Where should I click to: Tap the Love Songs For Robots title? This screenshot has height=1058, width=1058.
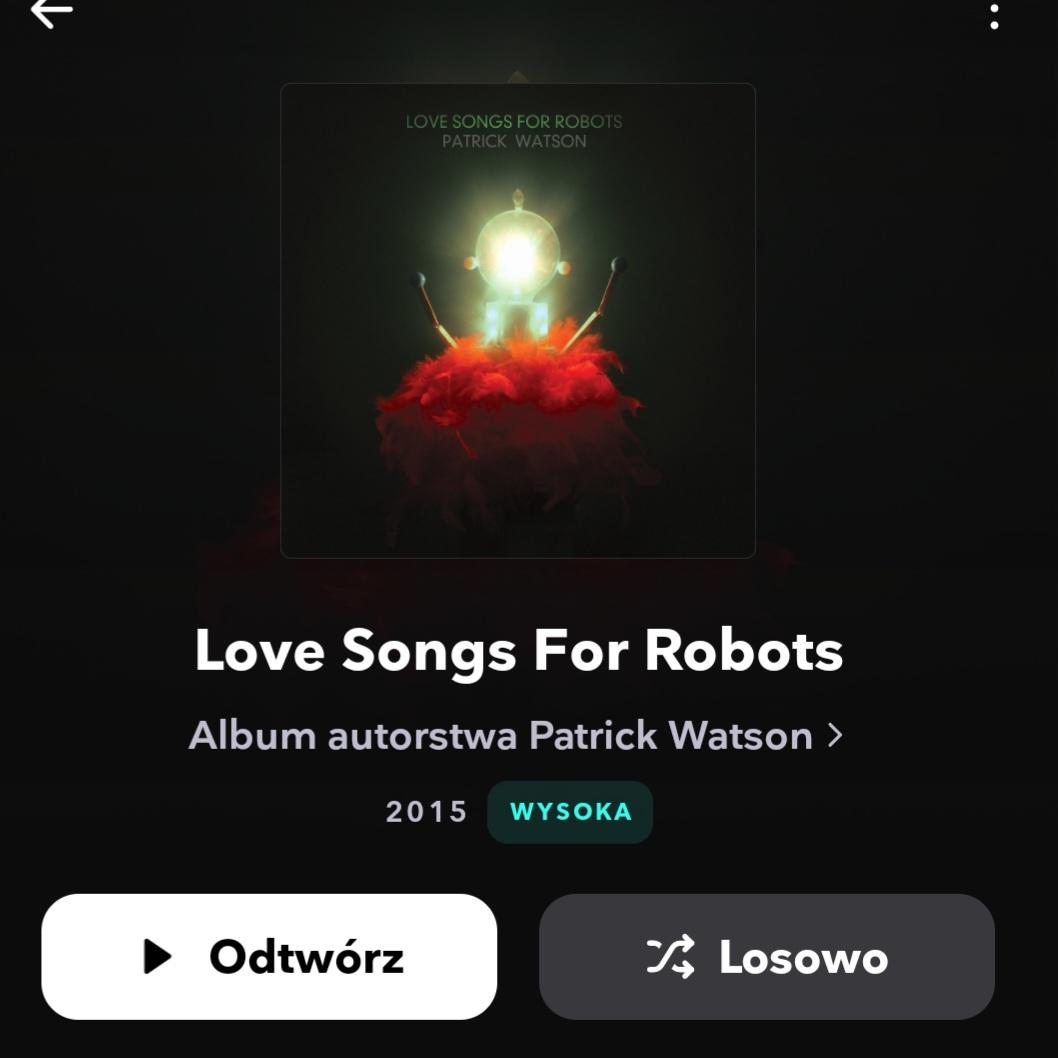tap(518, 650)
